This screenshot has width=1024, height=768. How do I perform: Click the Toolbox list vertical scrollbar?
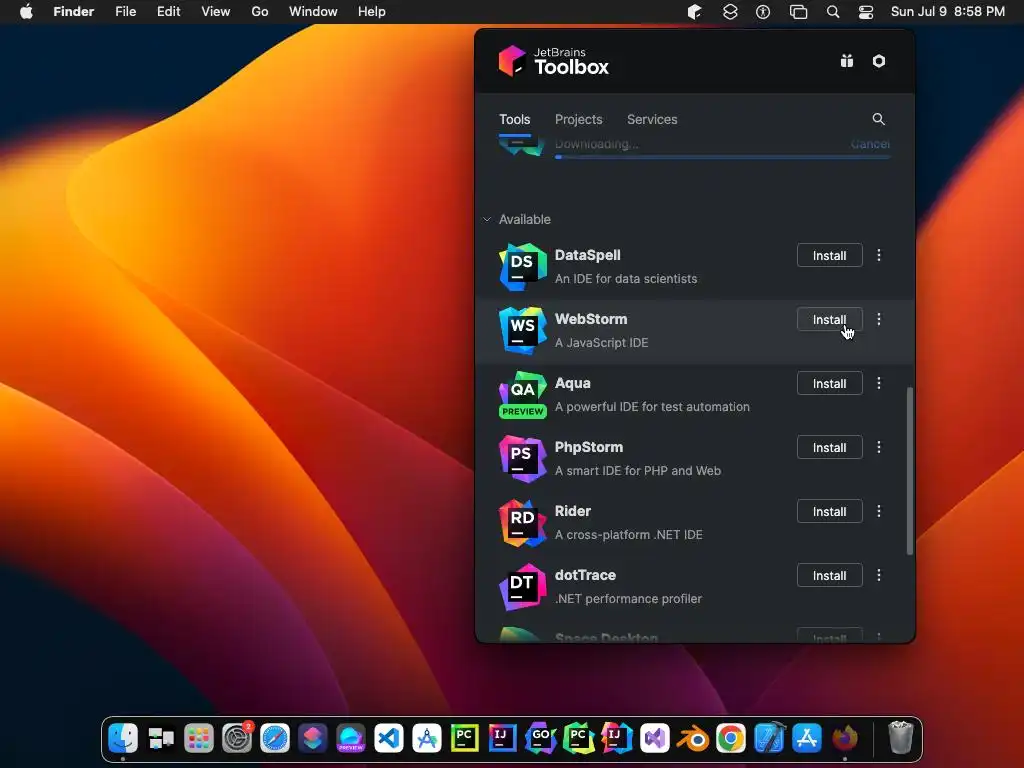point(910,471)
